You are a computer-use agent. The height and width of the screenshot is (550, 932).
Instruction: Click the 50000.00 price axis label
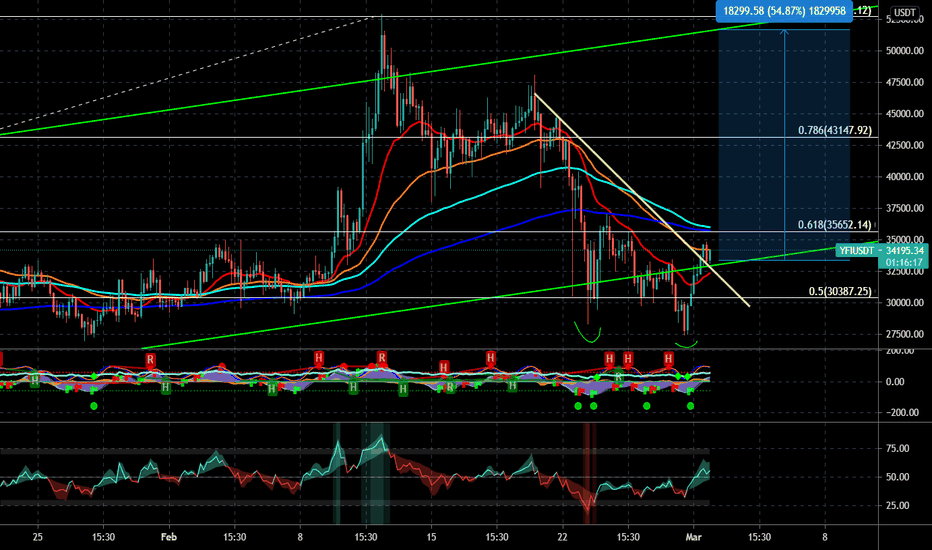905,51
